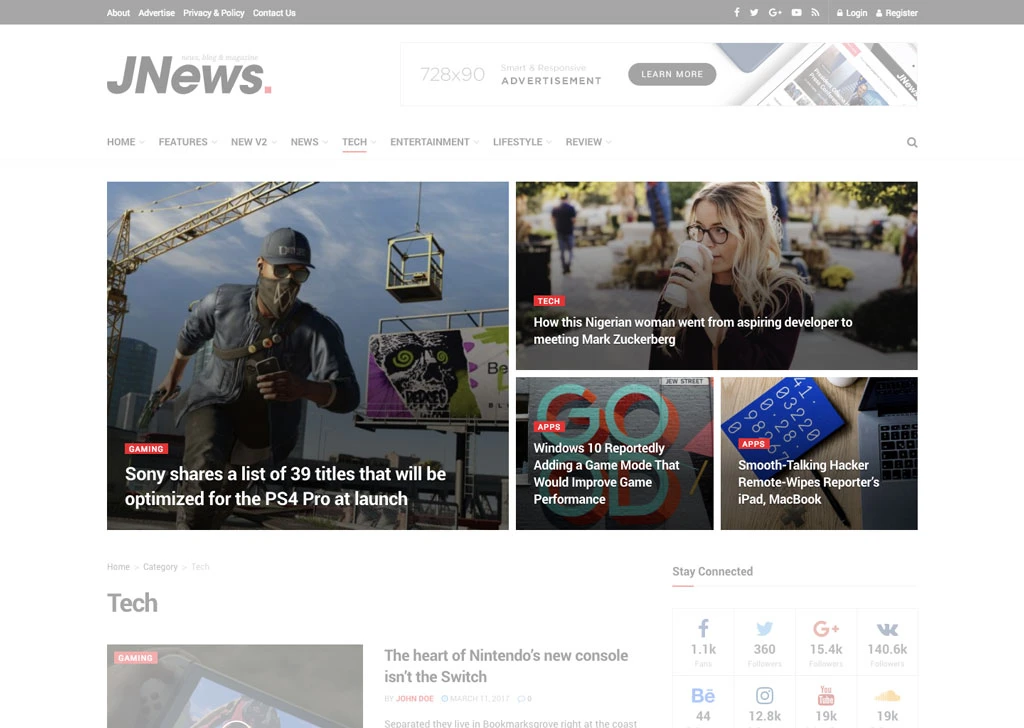
Task: Click the comment count on Nintendo article
Action: pos(524,699)
